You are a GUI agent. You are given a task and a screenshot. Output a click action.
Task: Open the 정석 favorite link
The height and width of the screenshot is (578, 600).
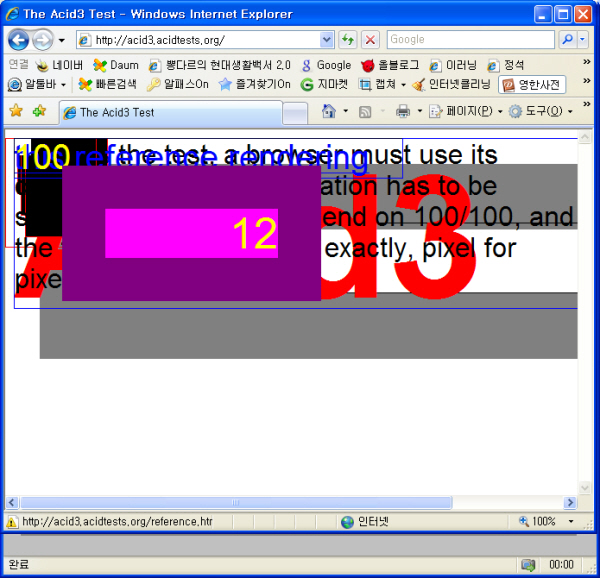pyautogui.click(x=505, y=65)
